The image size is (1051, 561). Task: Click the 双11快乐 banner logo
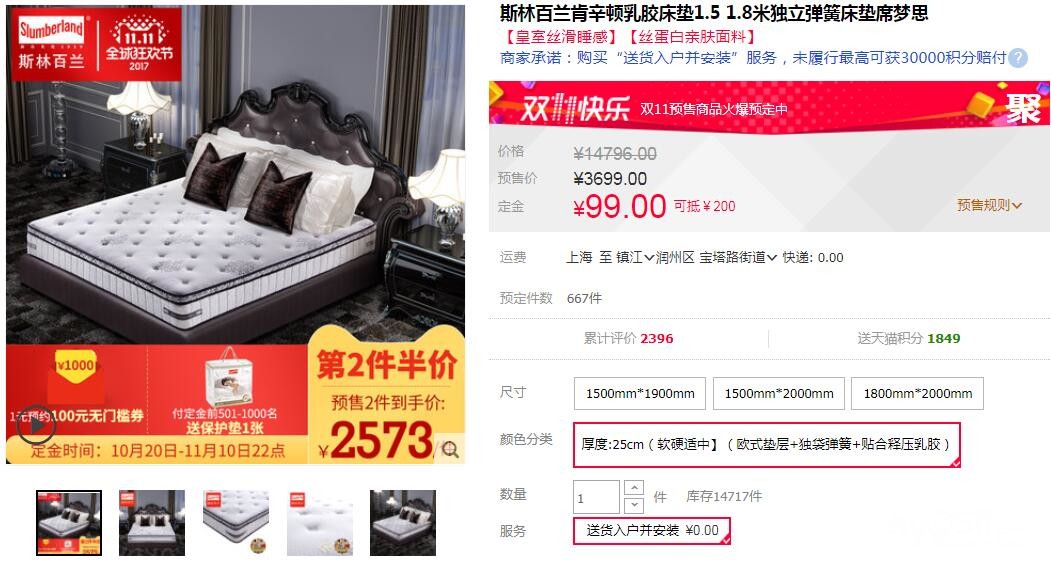point(575,109)
